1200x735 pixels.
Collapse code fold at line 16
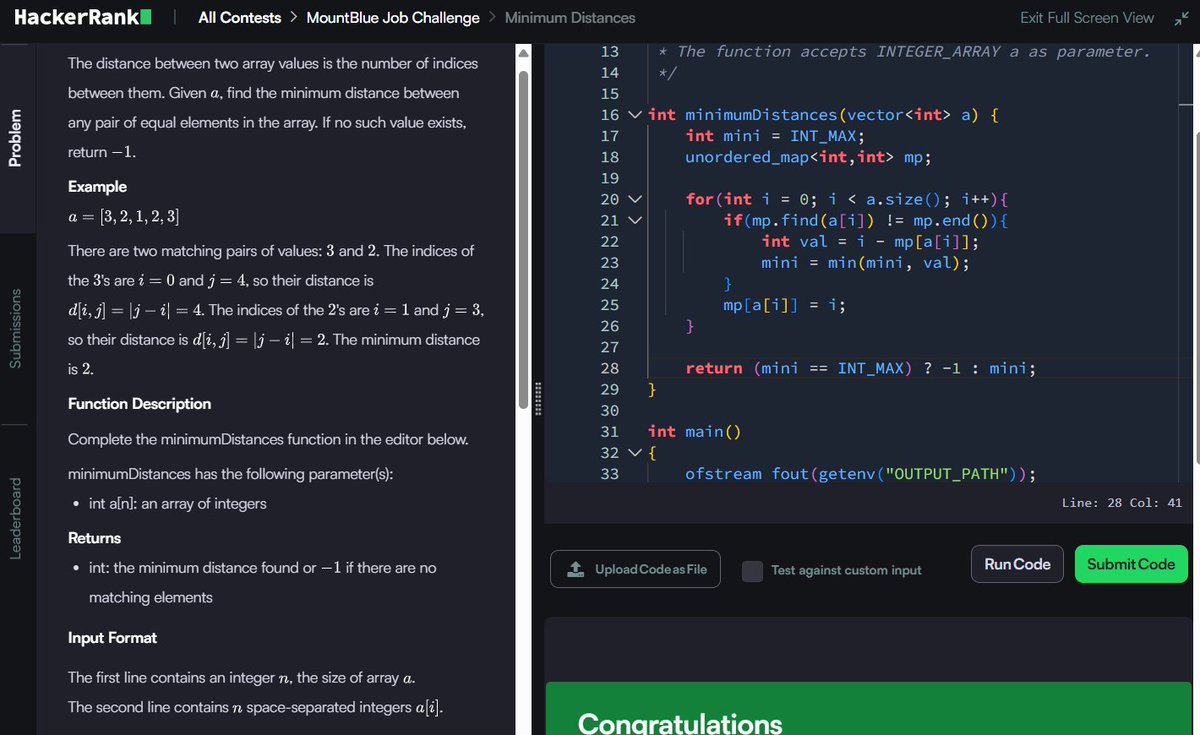[x=636, y=115]
